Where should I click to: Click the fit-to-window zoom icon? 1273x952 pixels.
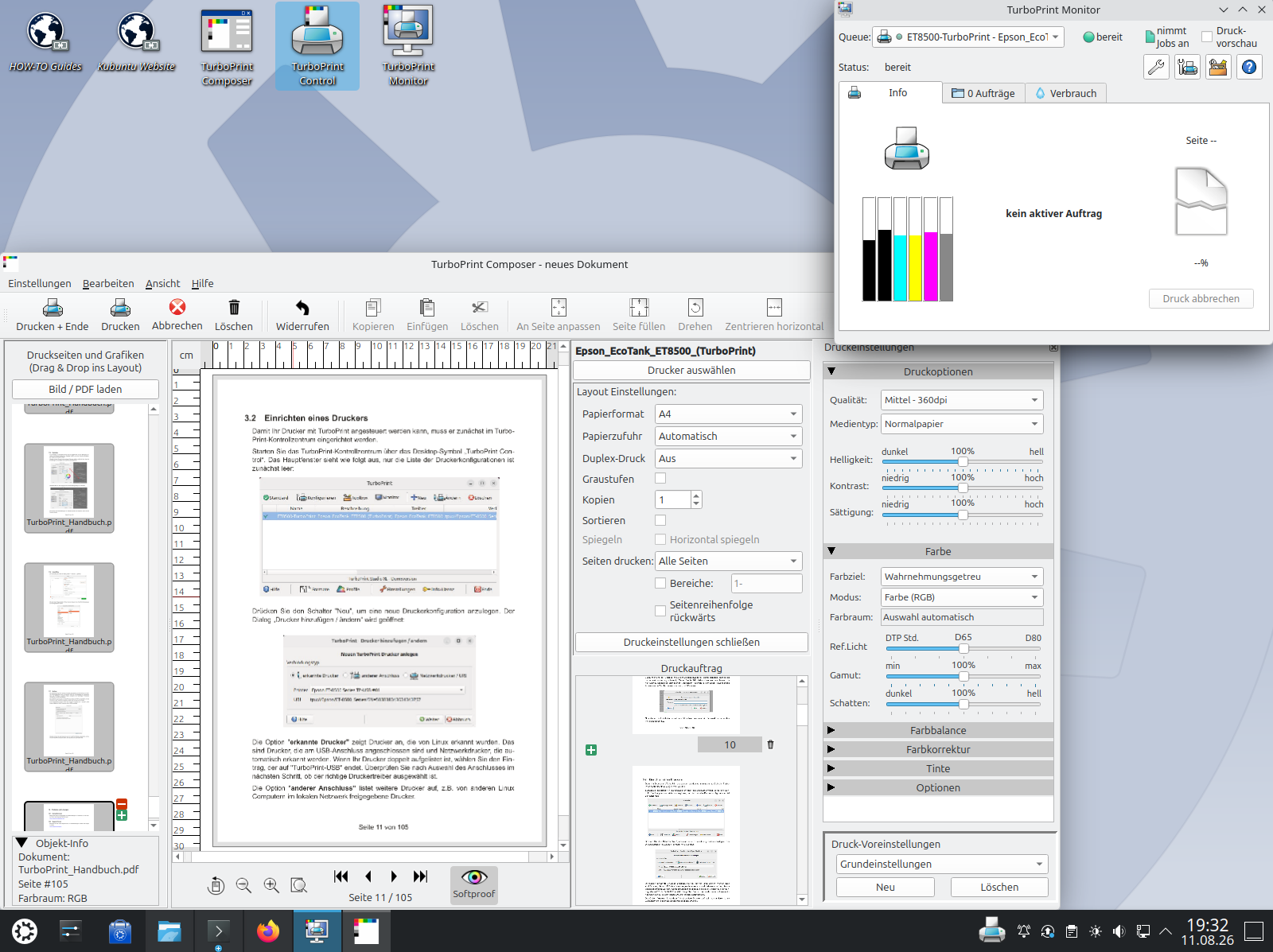click(x=299, y=885)
